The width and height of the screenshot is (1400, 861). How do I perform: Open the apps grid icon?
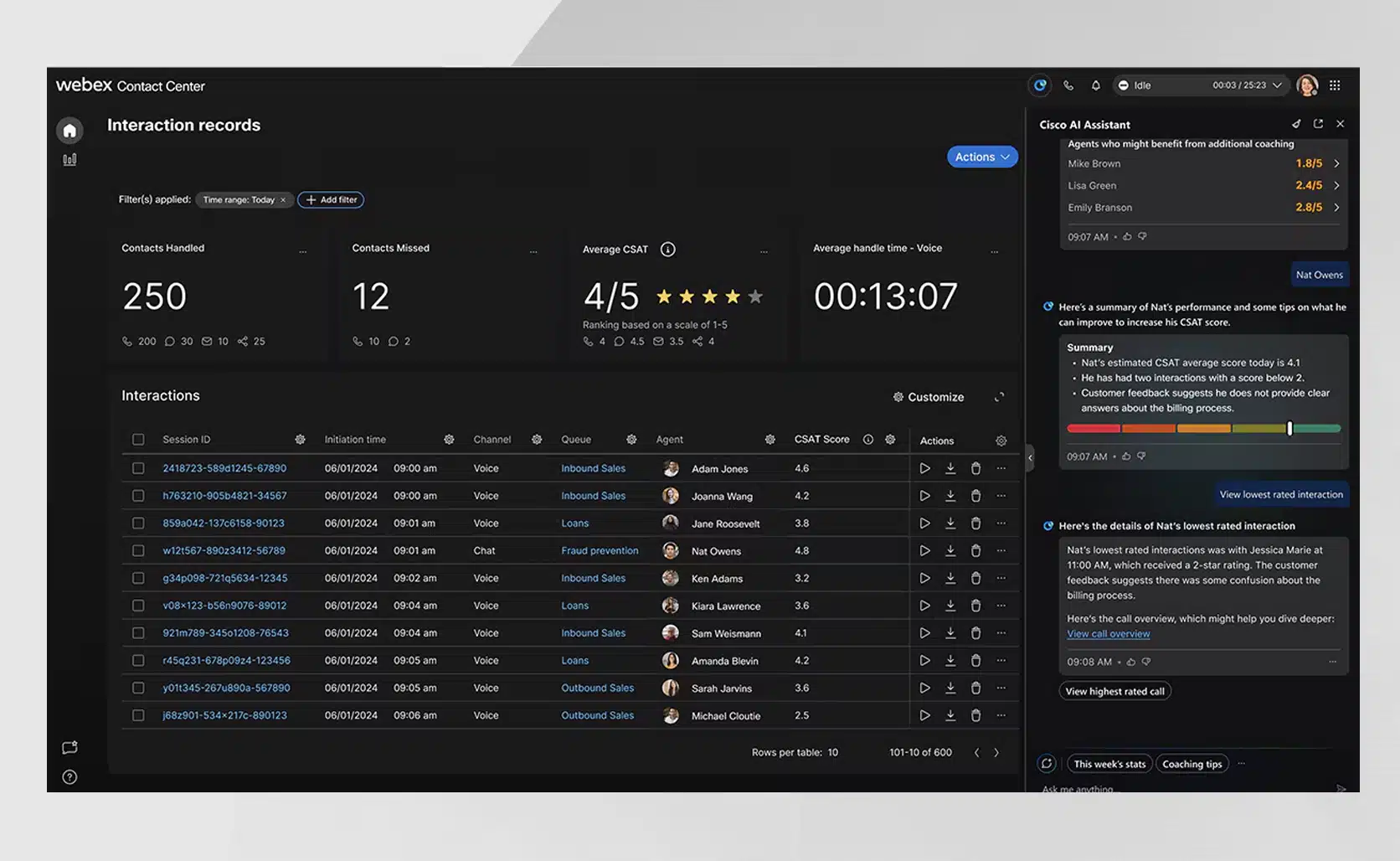tap(1335, 85)
